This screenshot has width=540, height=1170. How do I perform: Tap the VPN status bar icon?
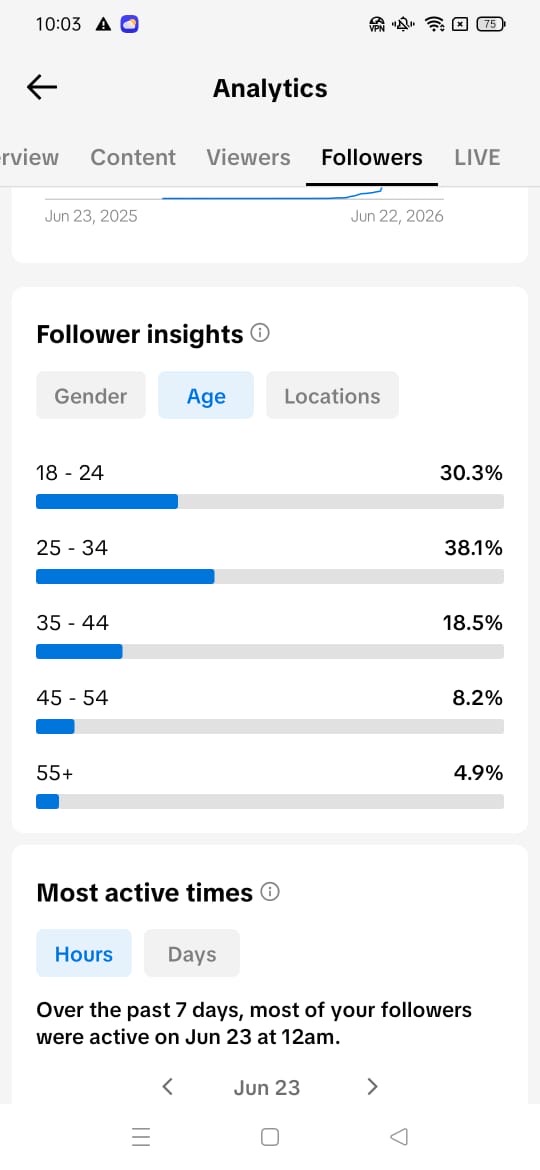click(x=377, y=25)
